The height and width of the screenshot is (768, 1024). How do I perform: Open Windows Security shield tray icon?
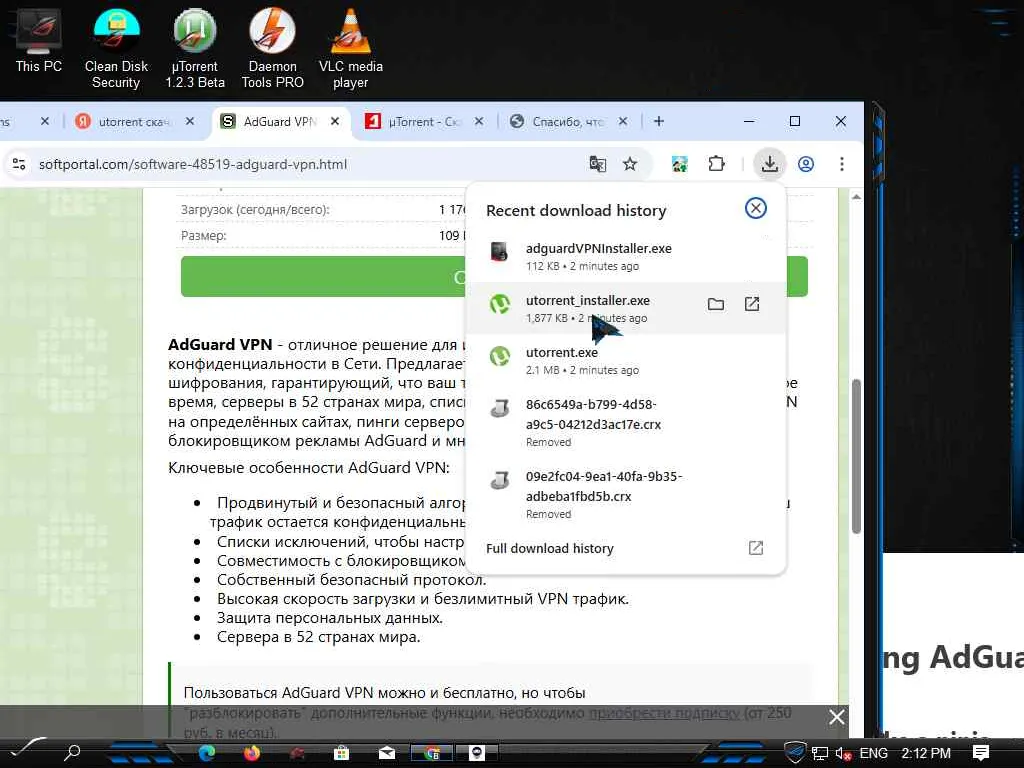pyautogui.click(x=795, y=752)
